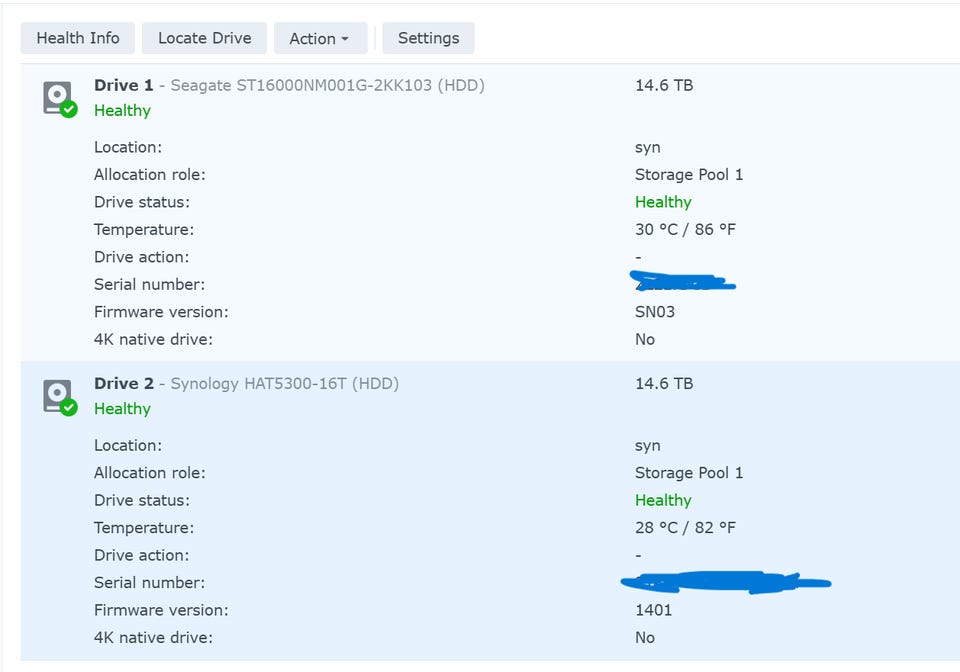Click Drive 2 Temperature label
Screen dimensions: 960x672
[144, 528]
